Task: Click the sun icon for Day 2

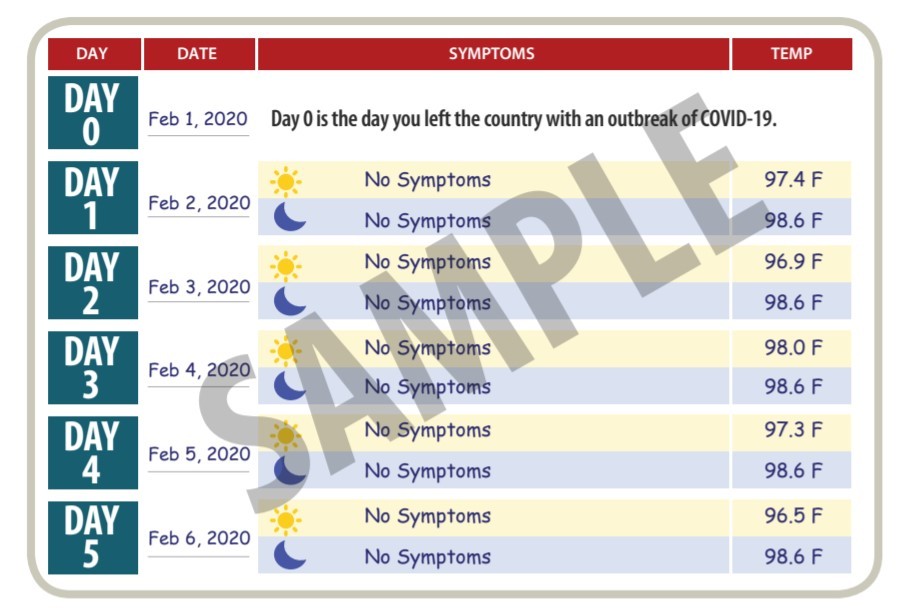Action: click(286, 266)
